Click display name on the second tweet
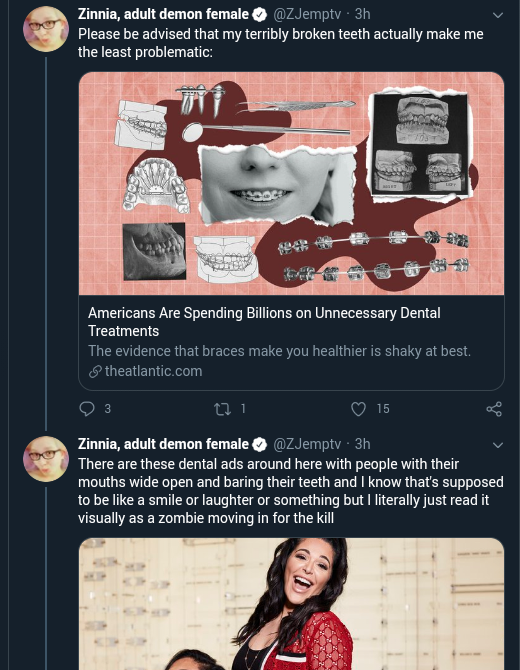Image resolution: width=520 pixels, height=670 pixels. pyautogui.click(x=163, y=444)
